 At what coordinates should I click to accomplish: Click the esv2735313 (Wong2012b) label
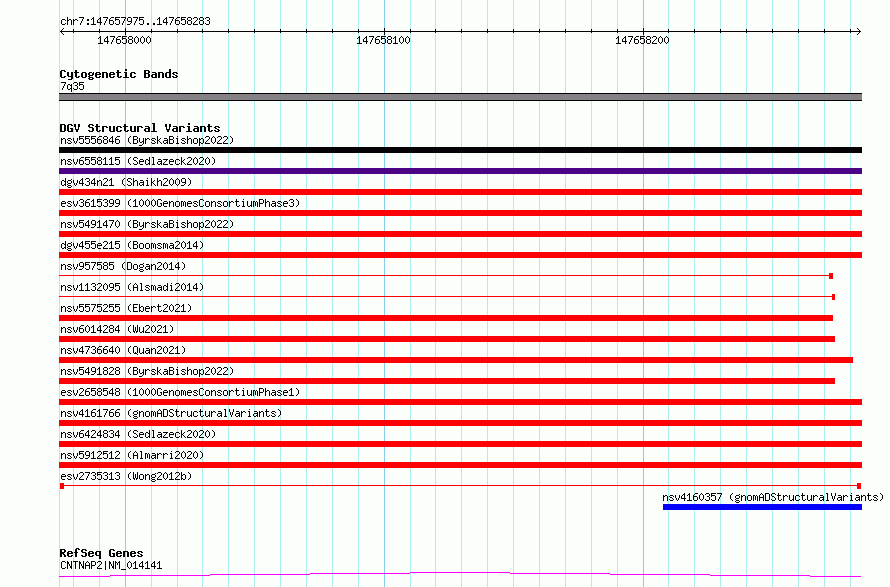(x=126, y=476)
